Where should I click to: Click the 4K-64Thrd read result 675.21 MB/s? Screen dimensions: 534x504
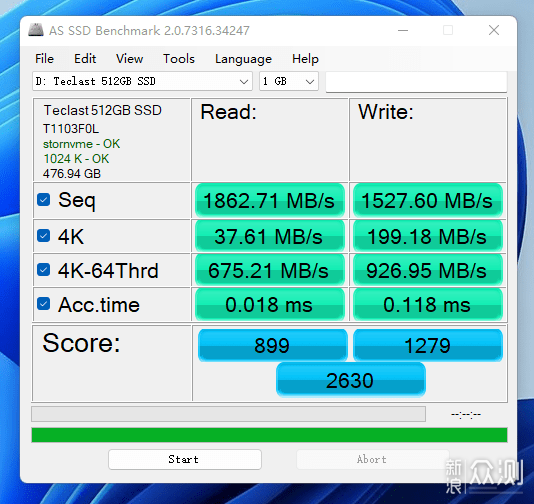pyautogui.click(x=269, y=270)
